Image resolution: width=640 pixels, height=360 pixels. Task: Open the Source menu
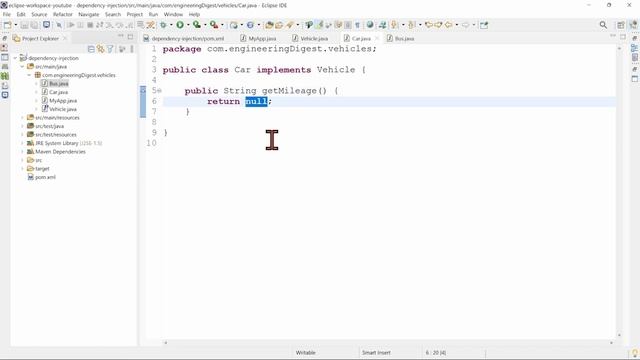pyautogui.click(x=39, y=14)
